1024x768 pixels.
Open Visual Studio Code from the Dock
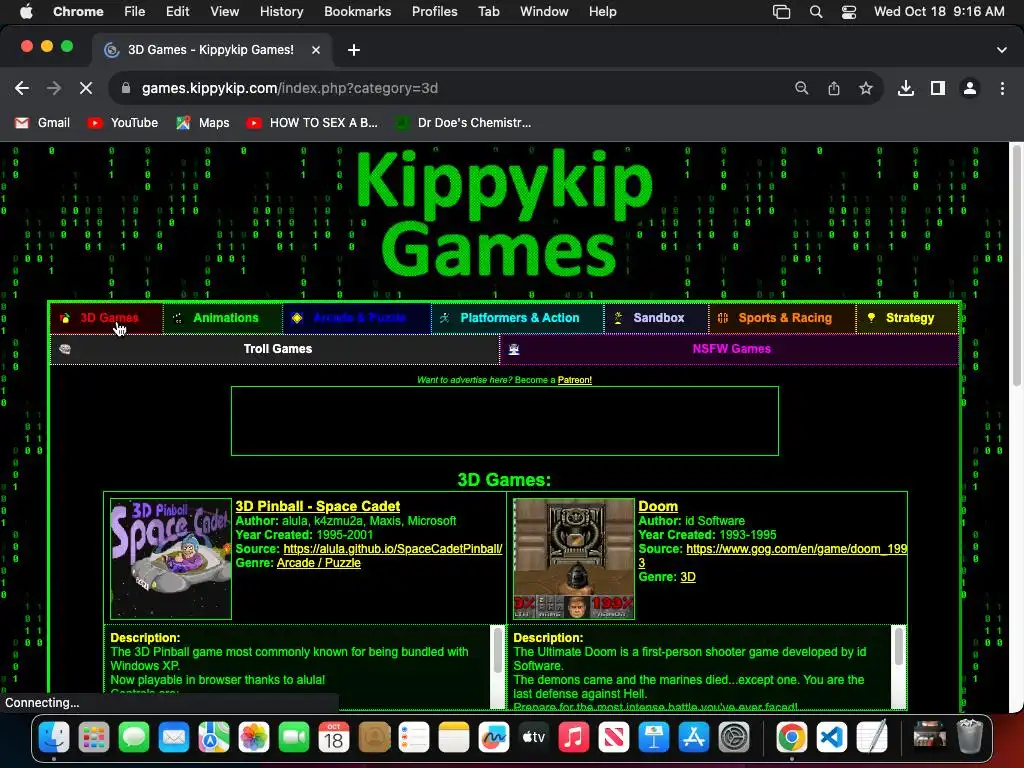831,738
